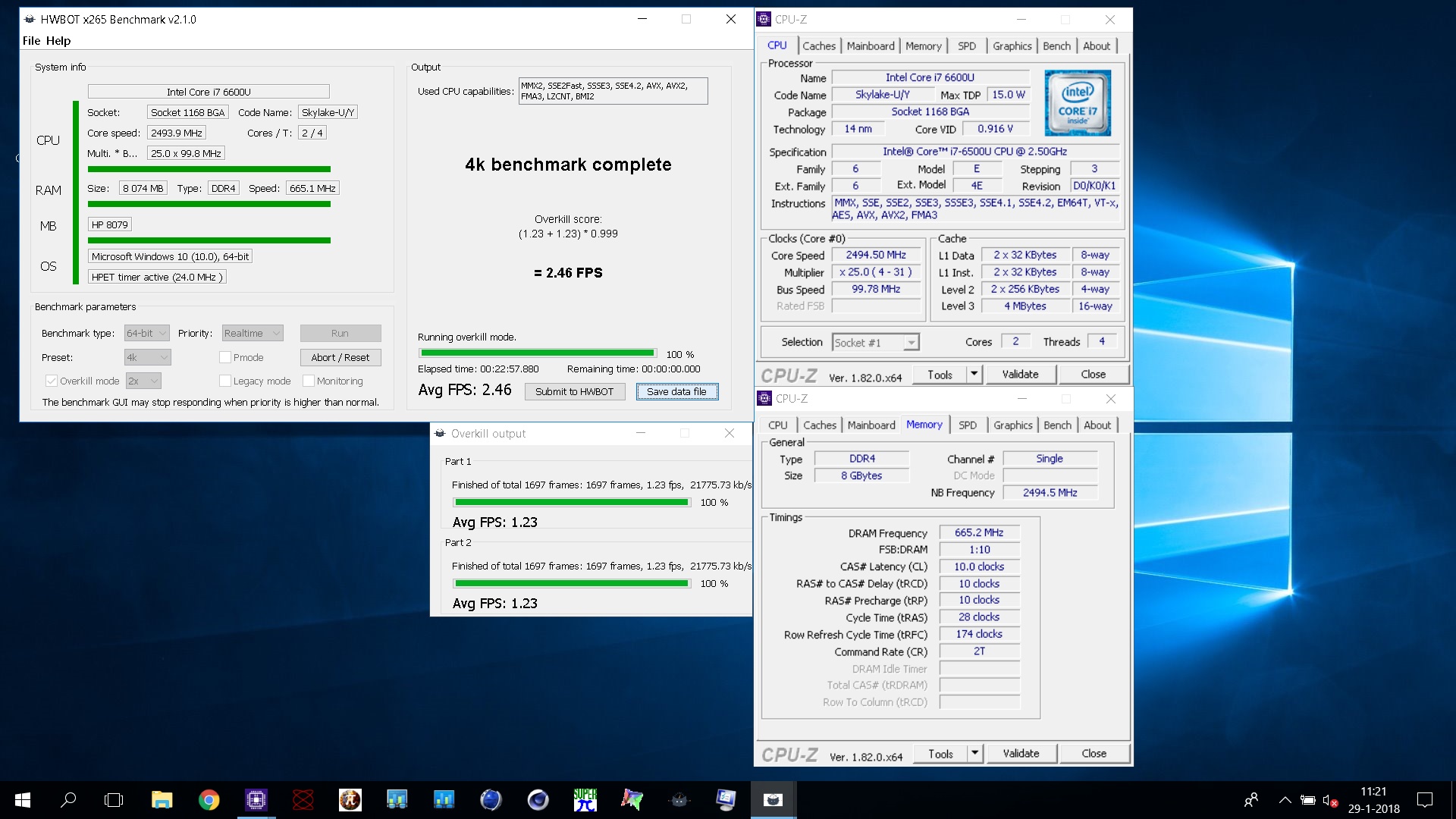1456x819 pixels.
Task: Open the Windows Start menu
Action: [x=23, y=799]
